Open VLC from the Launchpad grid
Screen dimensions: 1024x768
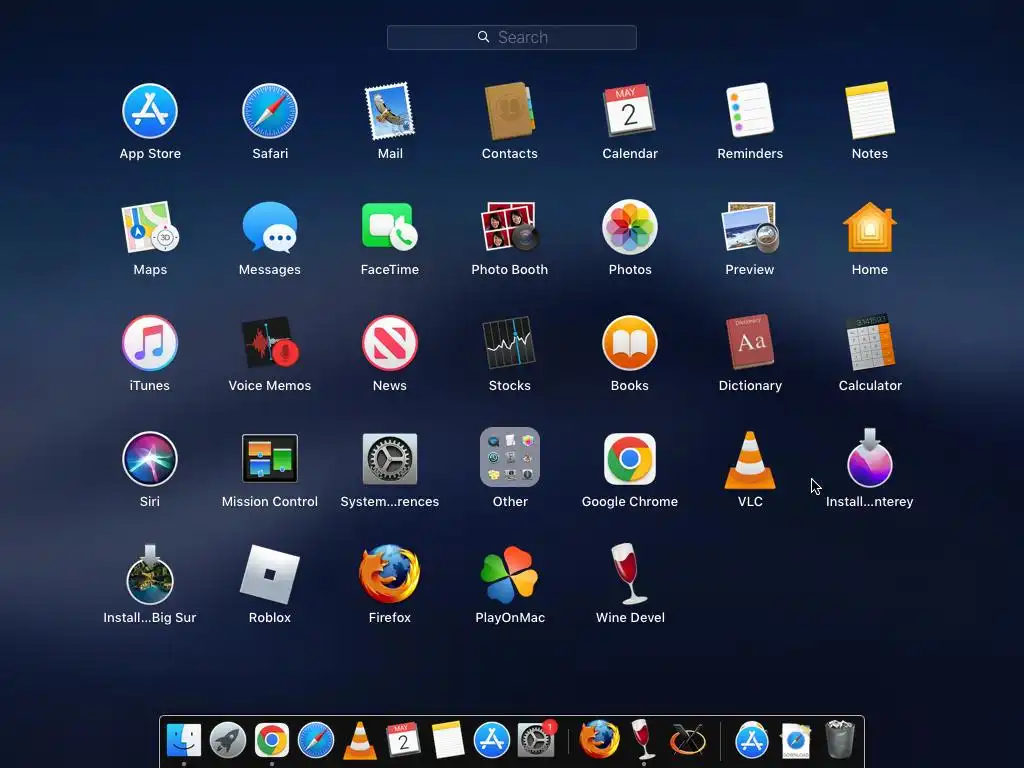pos(750,460)
